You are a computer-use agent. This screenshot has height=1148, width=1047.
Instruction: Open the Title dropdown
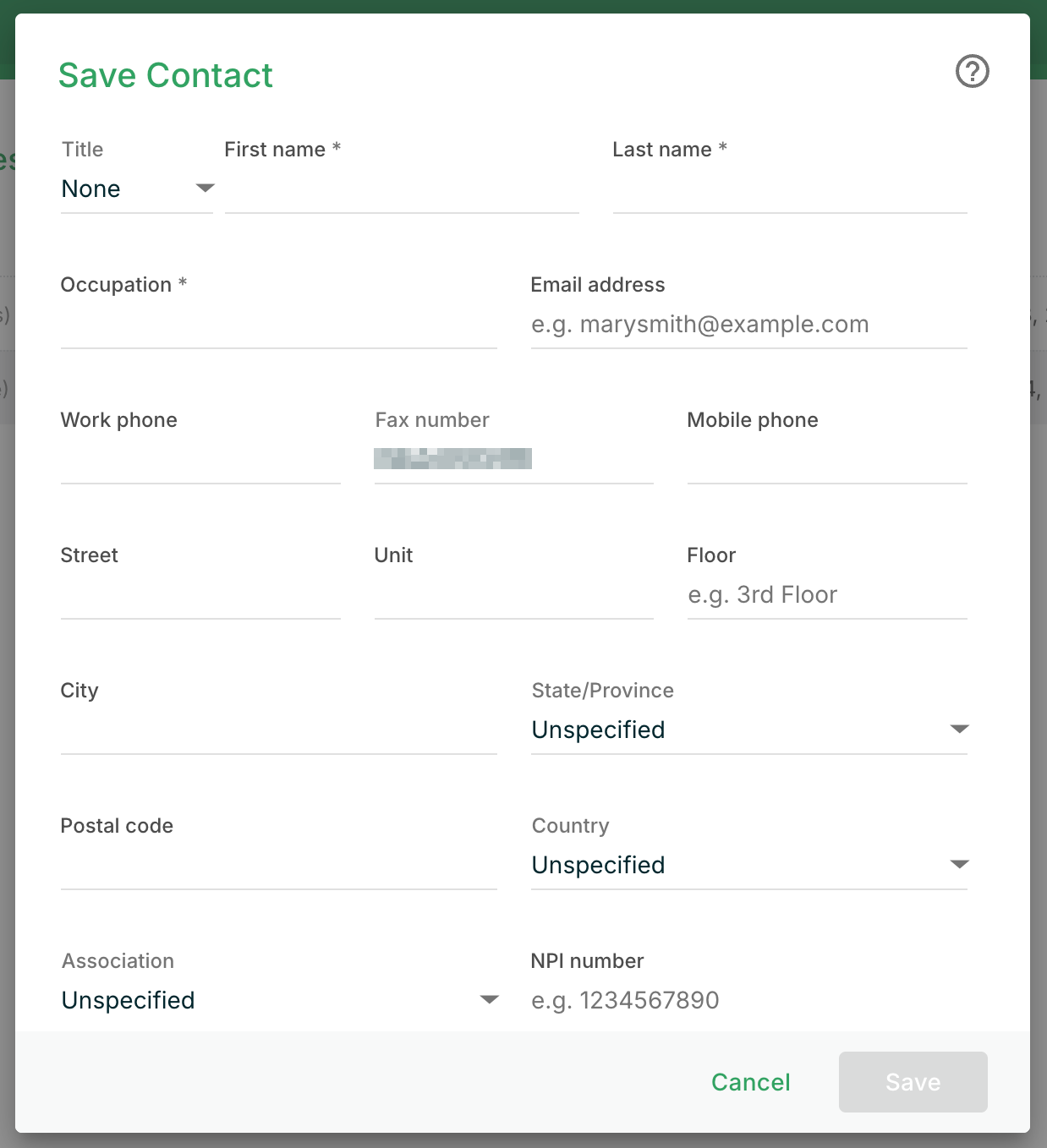pos(136,189)
